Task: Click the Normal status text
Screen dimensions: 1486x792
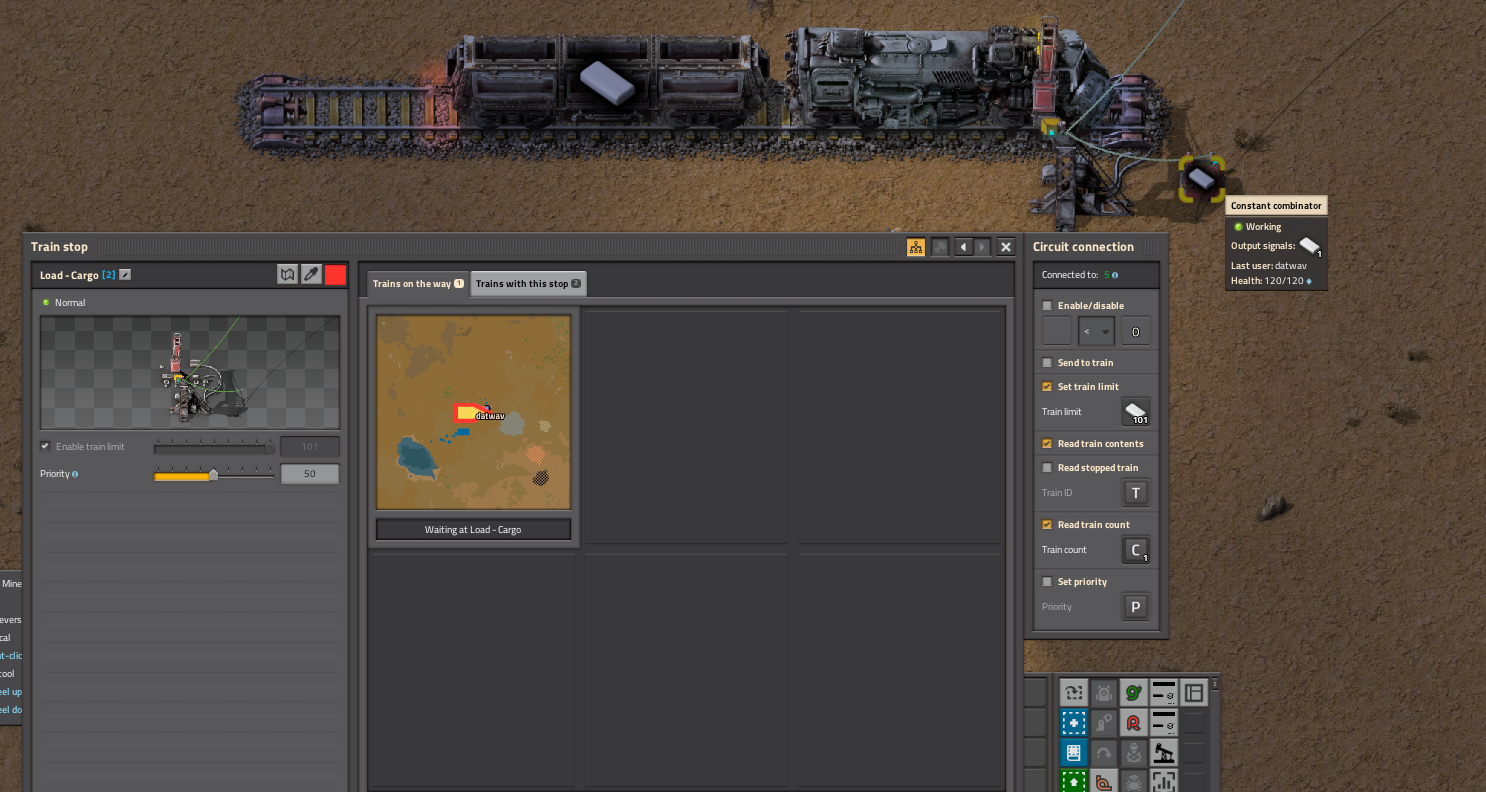Action: tap(70, 302)
